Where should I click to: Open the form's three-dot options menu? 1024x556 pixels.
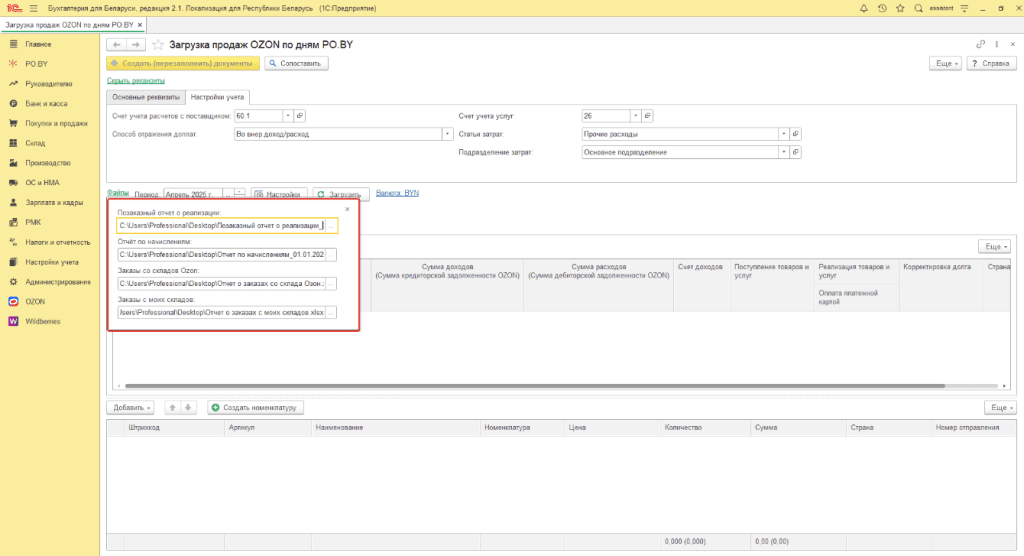997,44
